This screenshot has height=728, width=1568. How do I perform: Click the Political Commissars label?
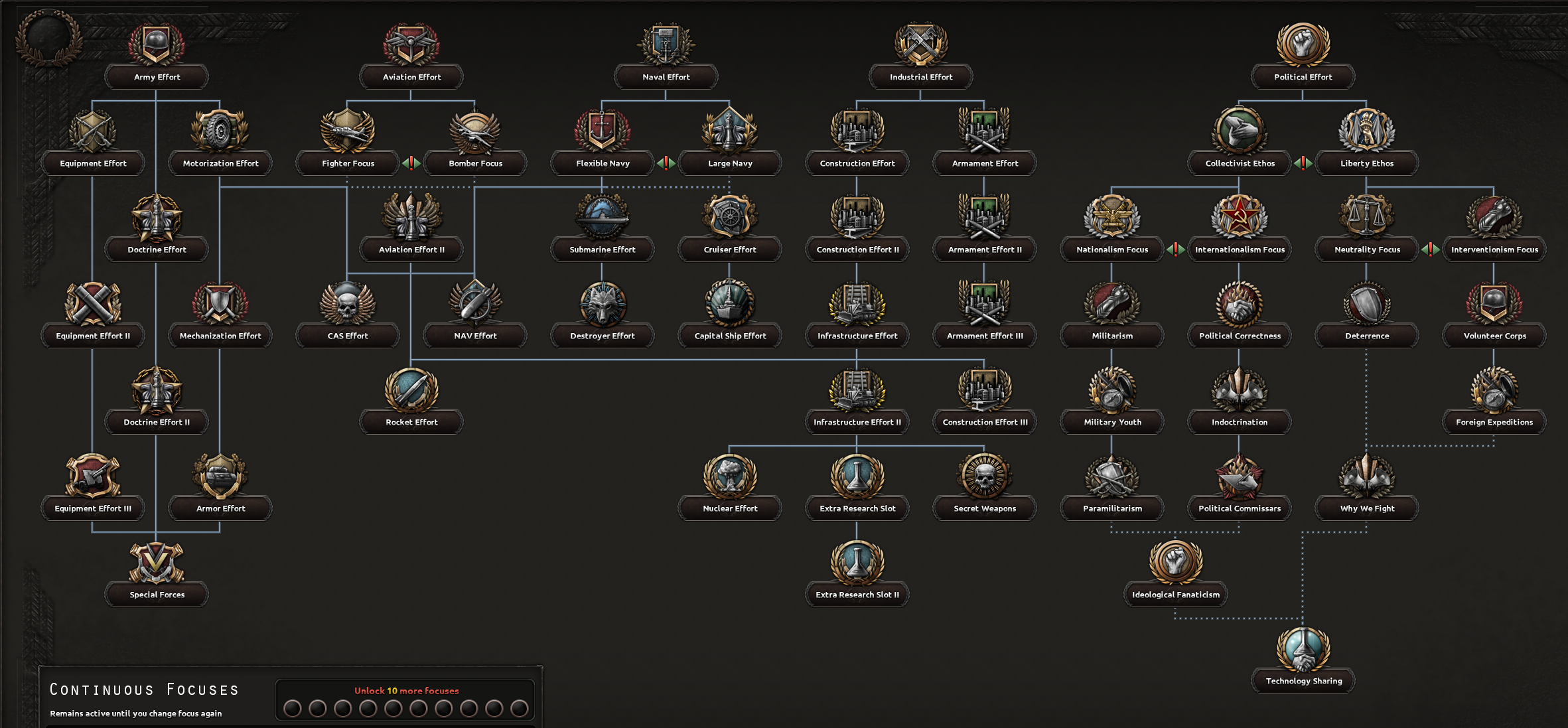(1240, 508)
